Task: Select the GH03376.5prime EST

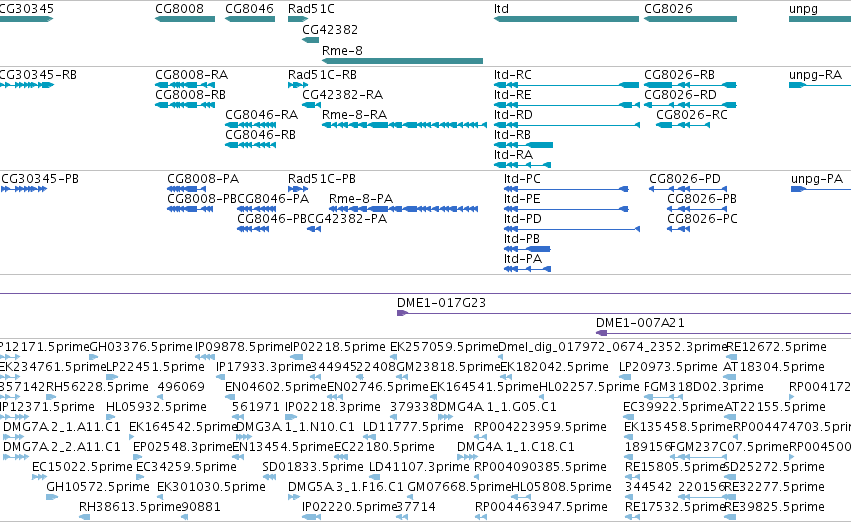Action: [x=93, y=358]
